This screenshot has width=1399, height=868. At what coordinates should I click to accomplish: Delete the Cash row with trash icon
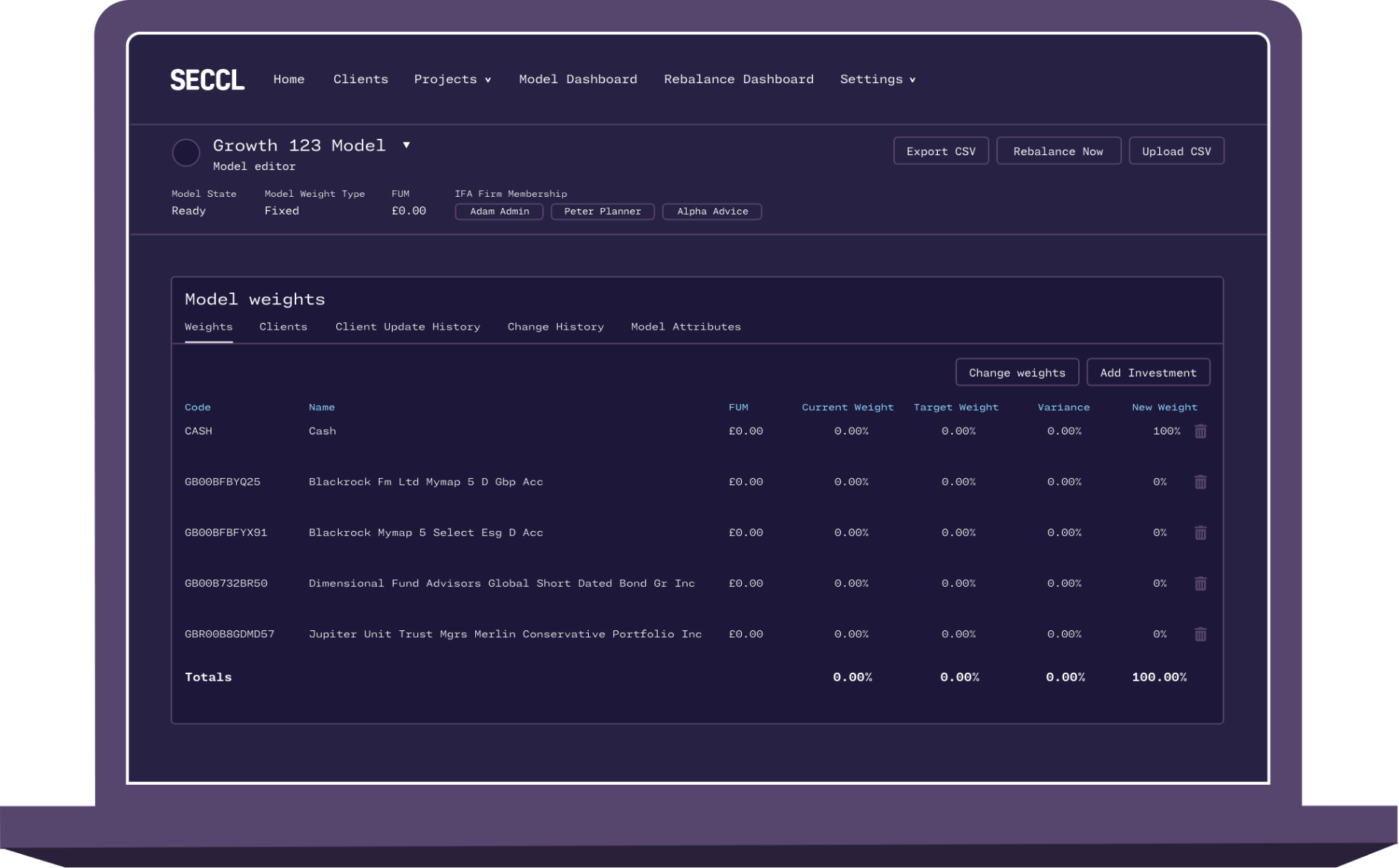1200,431
